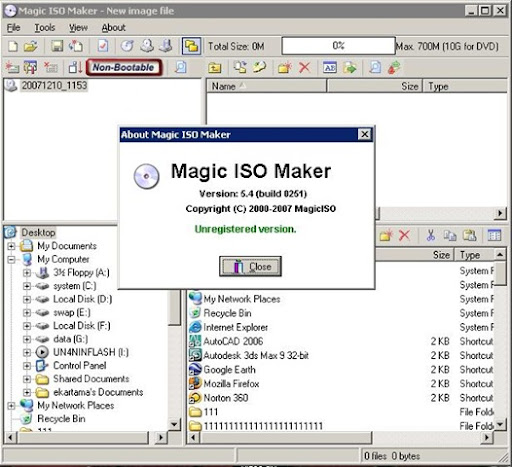The height and width of the screenshot is (467, 512).
Task: Click the magnifier find icon in upper right toolbar
Action: pyautogui.click(x=375, y=68)
